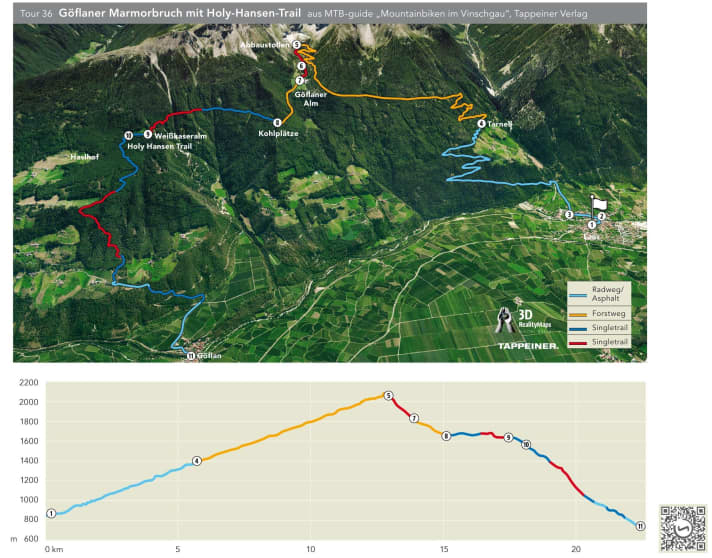Select waypoint 10 marker beside Weißkaseralm
The height and width of the screenshot is (558, 712).
click(x=128, y=135)
